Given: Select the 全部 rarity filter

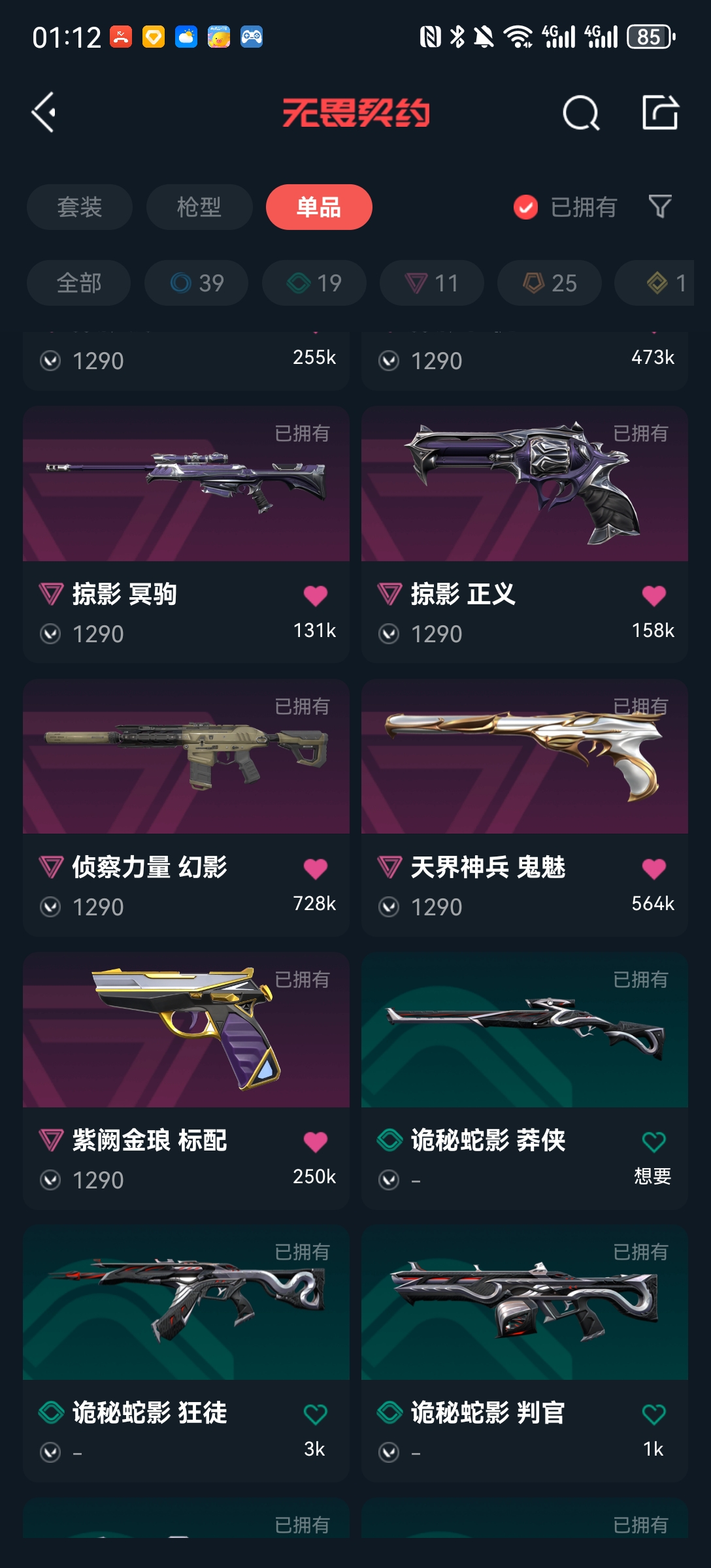Looking at the screenshot, I should coord(78,283).
